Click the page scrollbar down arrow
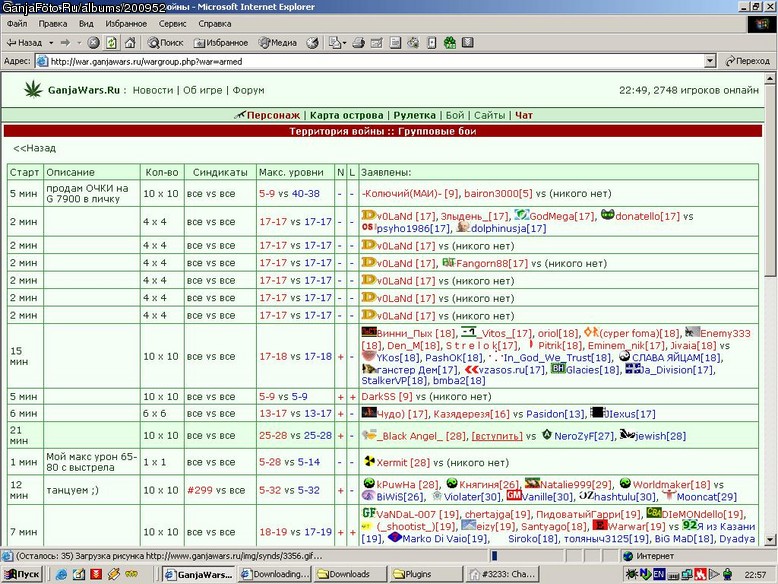This screenshot has height=584, width=778. pyautogui.click(x=770, y=540)
